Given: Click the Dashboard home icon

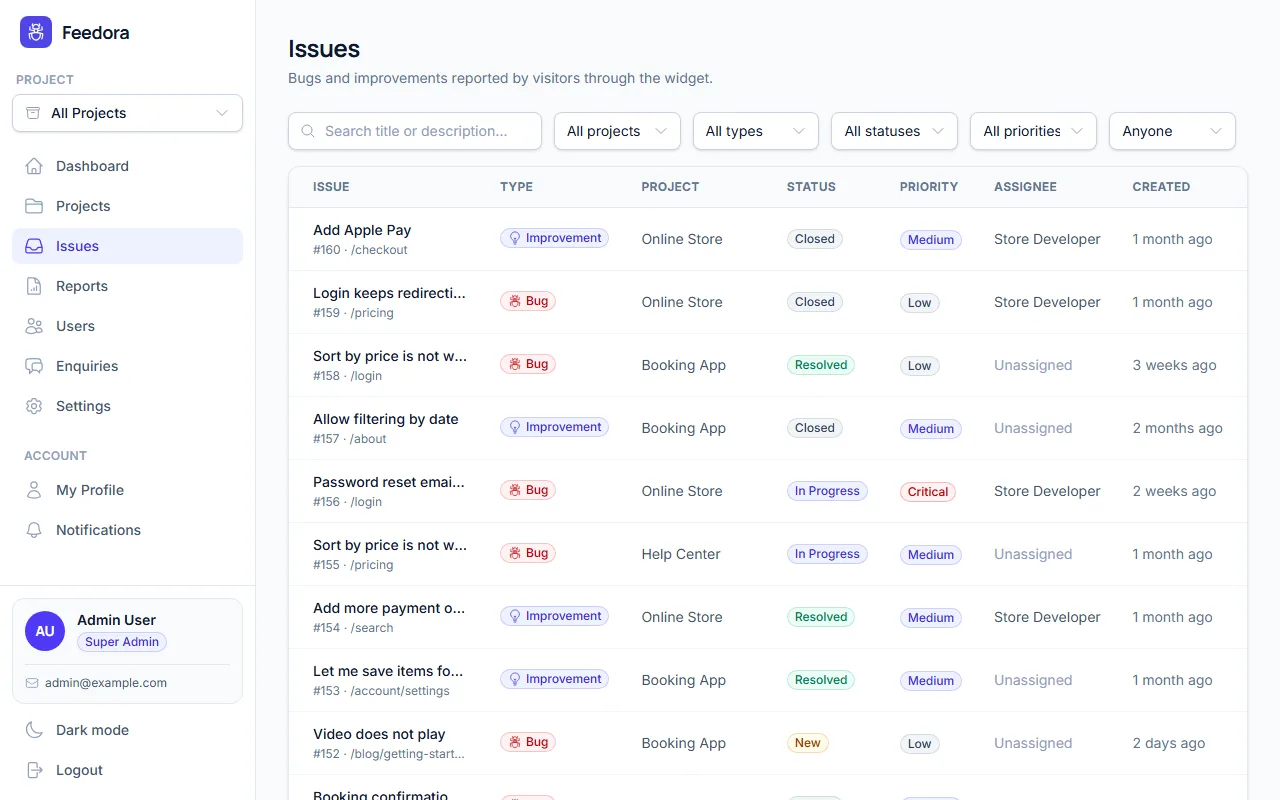Looking at the screenshot, I should click(34, 166).
